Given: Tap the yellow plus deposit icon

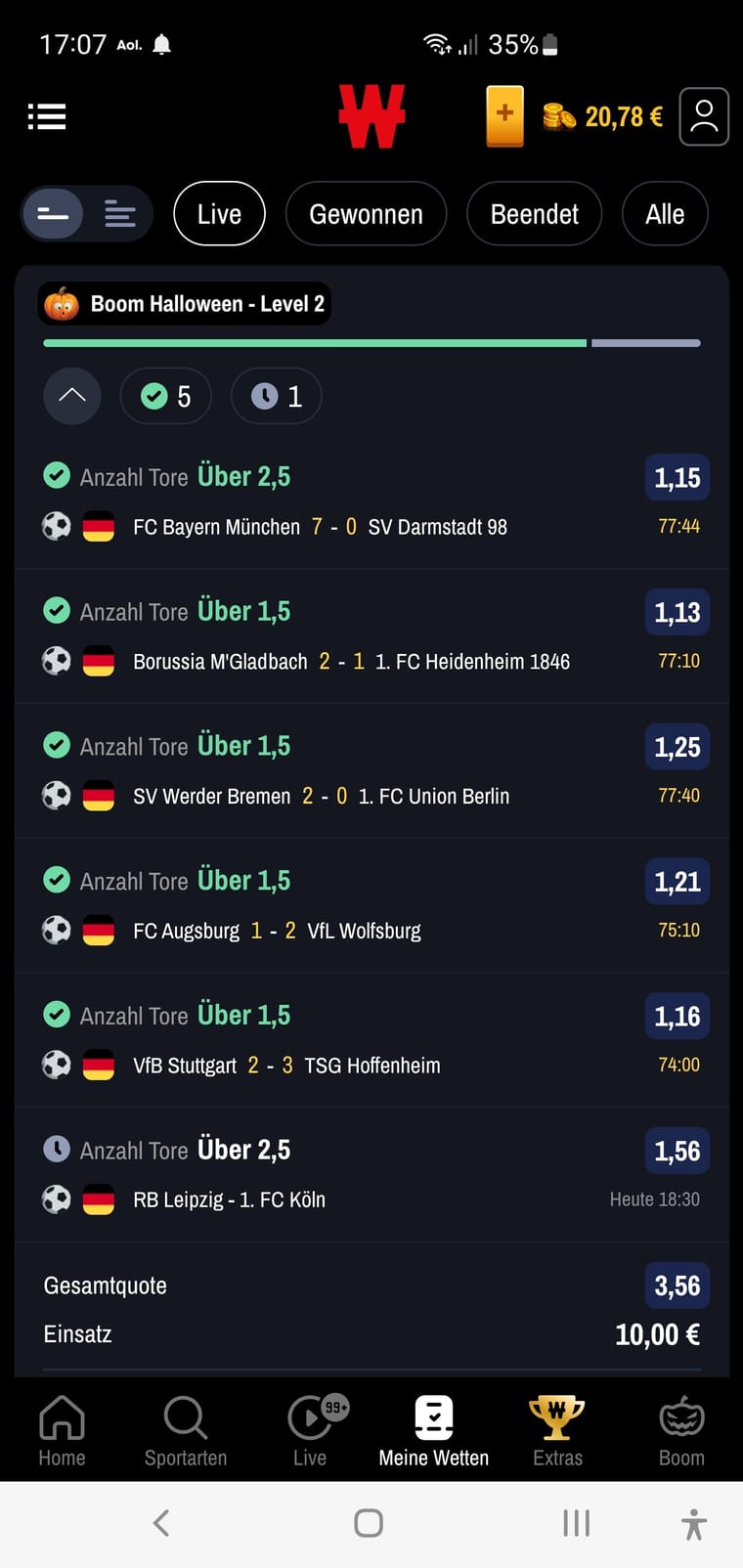Looking at the screenshot, I should coord(504,116).
